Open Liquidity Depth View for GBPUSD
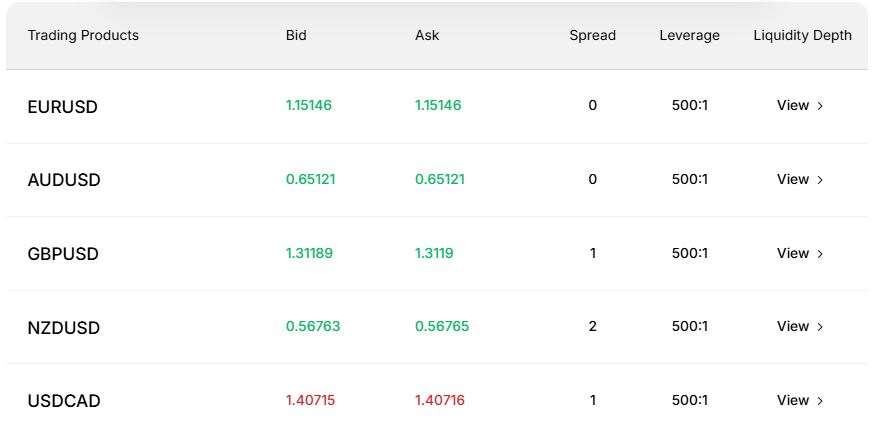The width and height of the screenshot is (890, 429). point(800,253)
